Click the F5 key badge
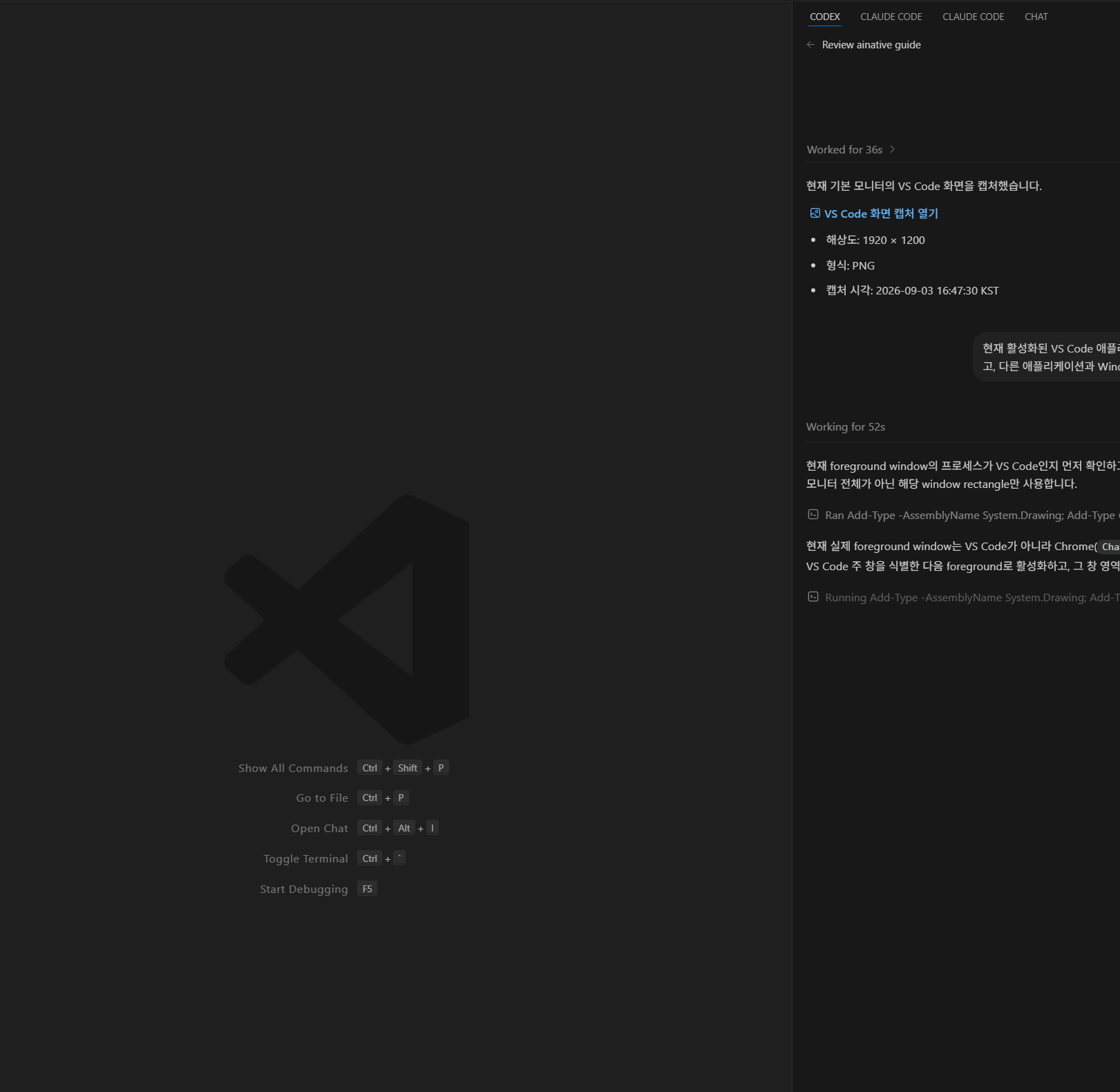The height and width of the screenshot is (1092, 1120). 368,889
